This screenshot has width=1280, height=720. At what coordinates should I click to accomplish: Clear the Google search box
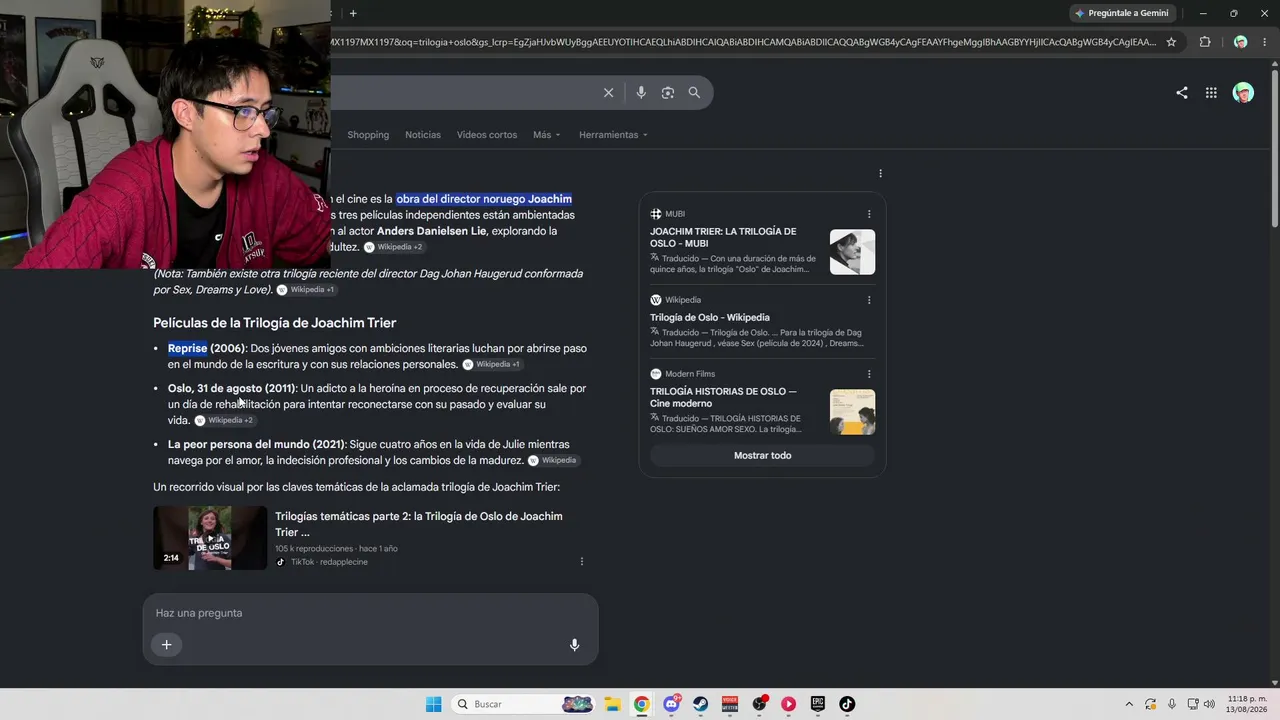[x=608, y=93]
